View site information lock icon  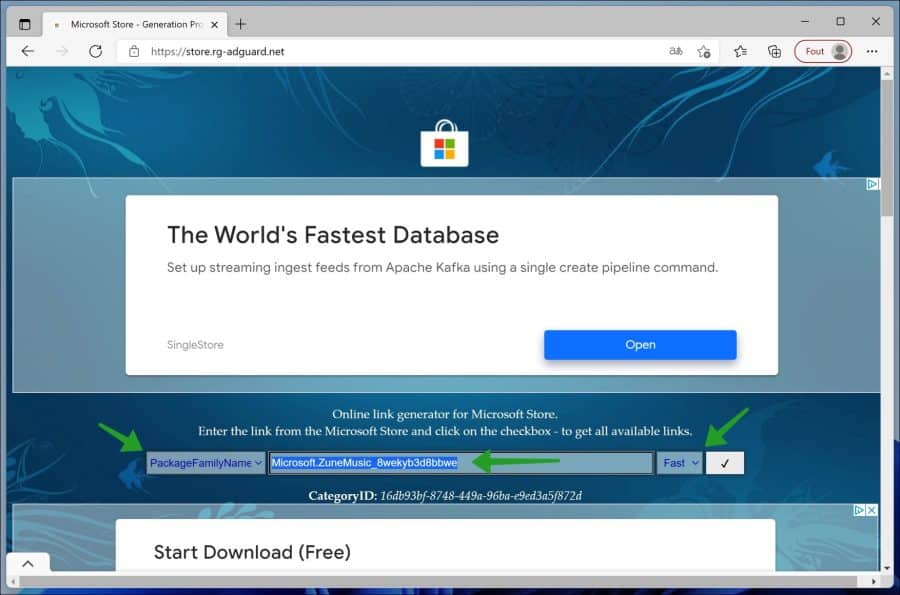(x=134, y=51)
